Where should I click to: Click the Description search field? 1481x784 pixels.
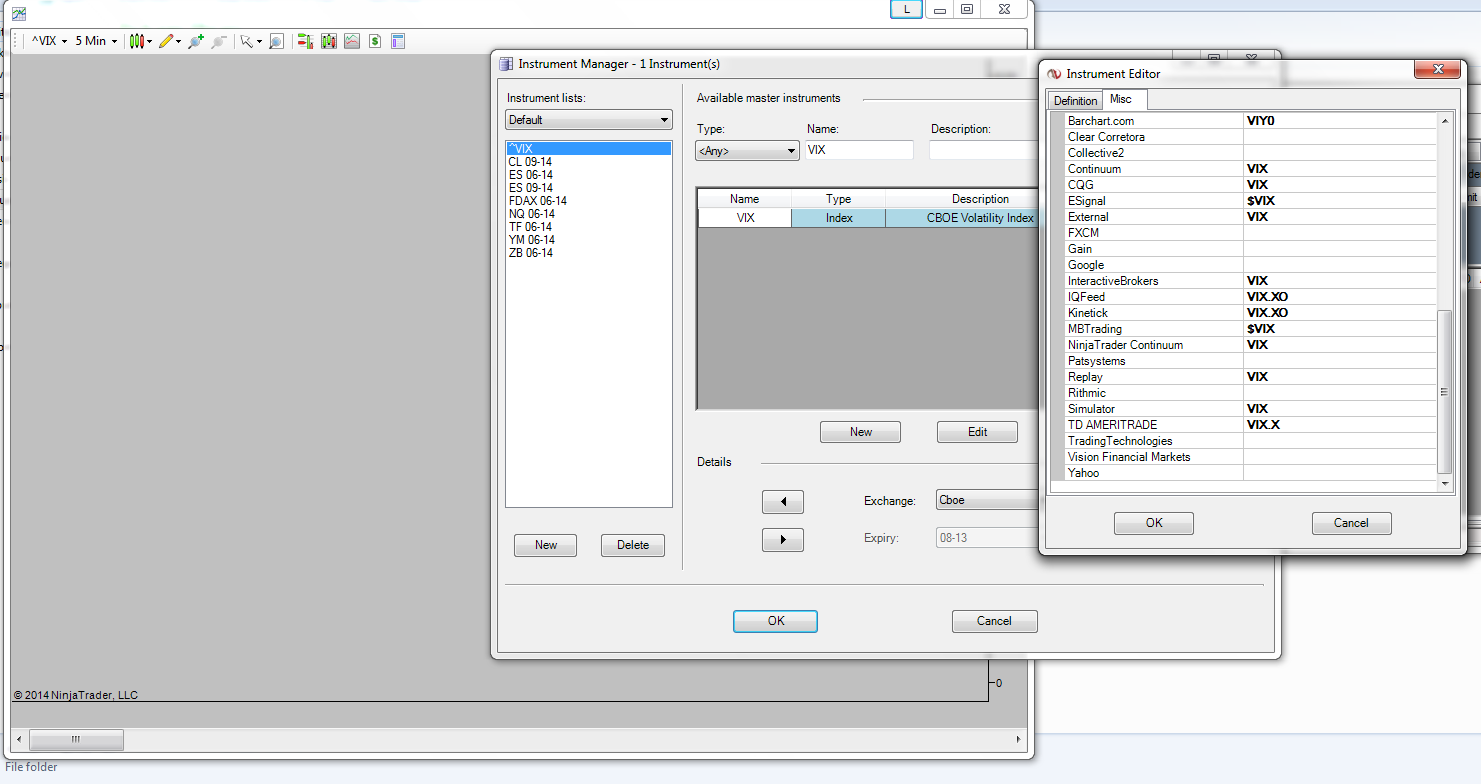[983, 150]
